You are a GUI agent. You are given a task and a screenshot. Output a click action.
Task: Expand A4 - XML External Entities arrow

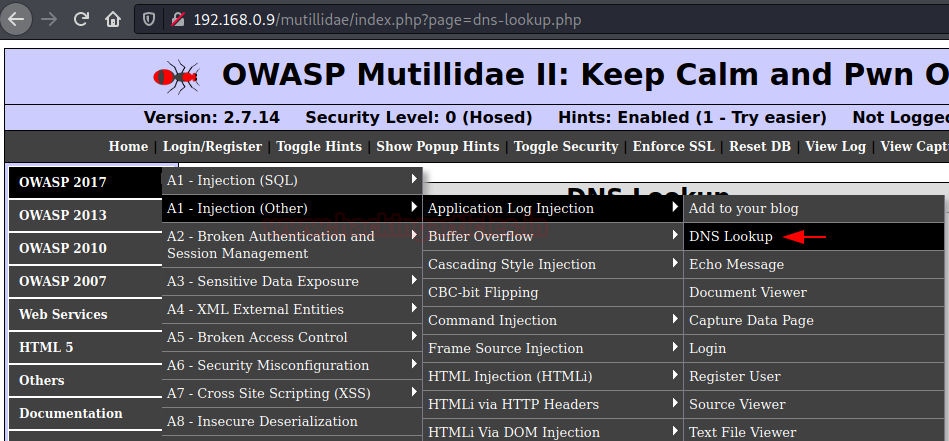tap(414, 309)
